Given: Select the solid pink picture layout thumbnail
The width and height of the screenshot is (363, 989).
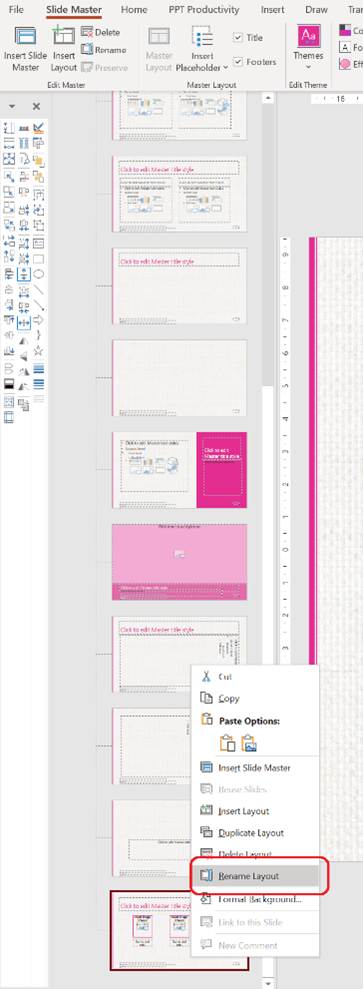Looking at the screenshot, I should coord(180,562).
